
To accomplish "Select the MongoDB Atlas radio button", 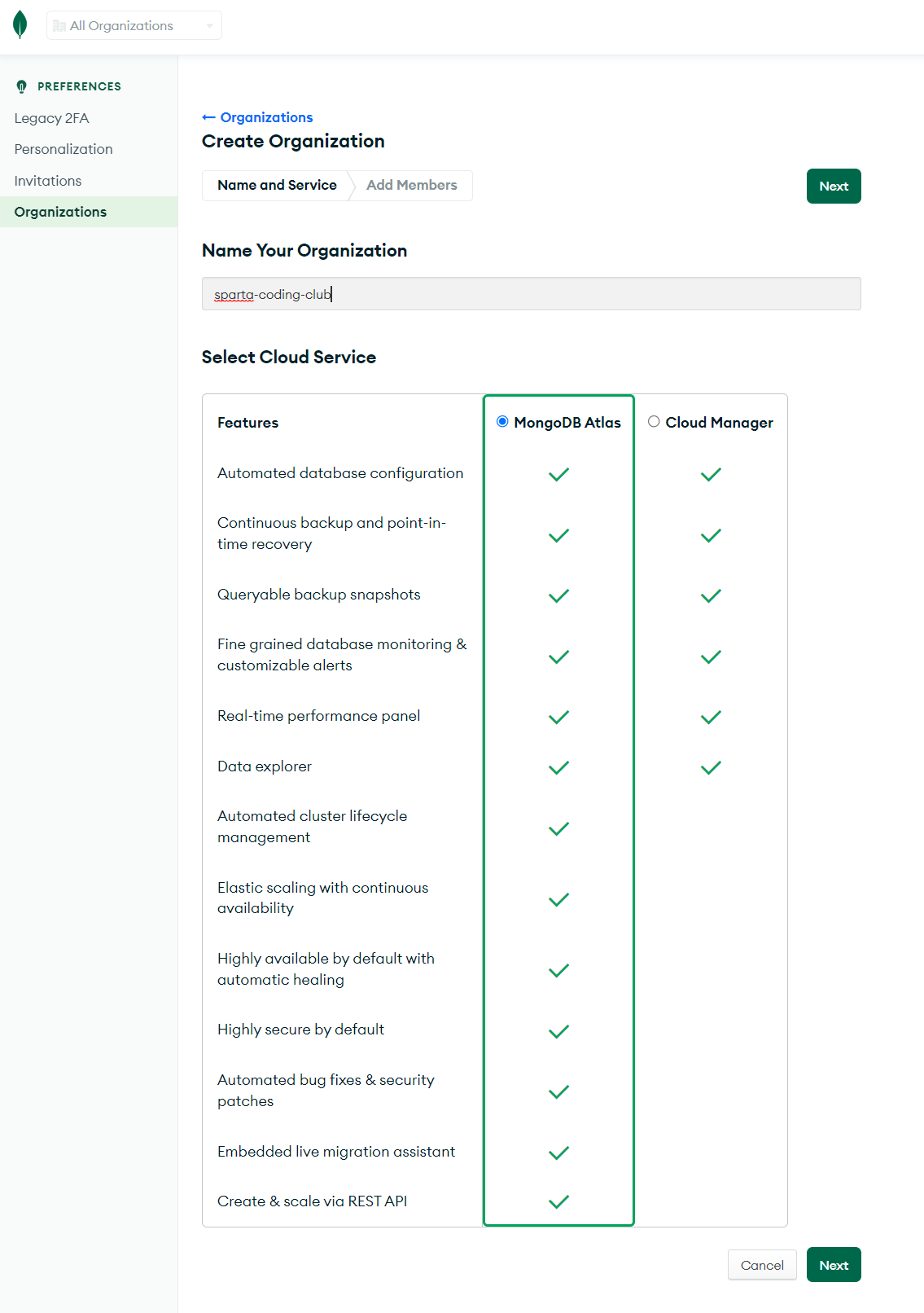I will 502,421.
